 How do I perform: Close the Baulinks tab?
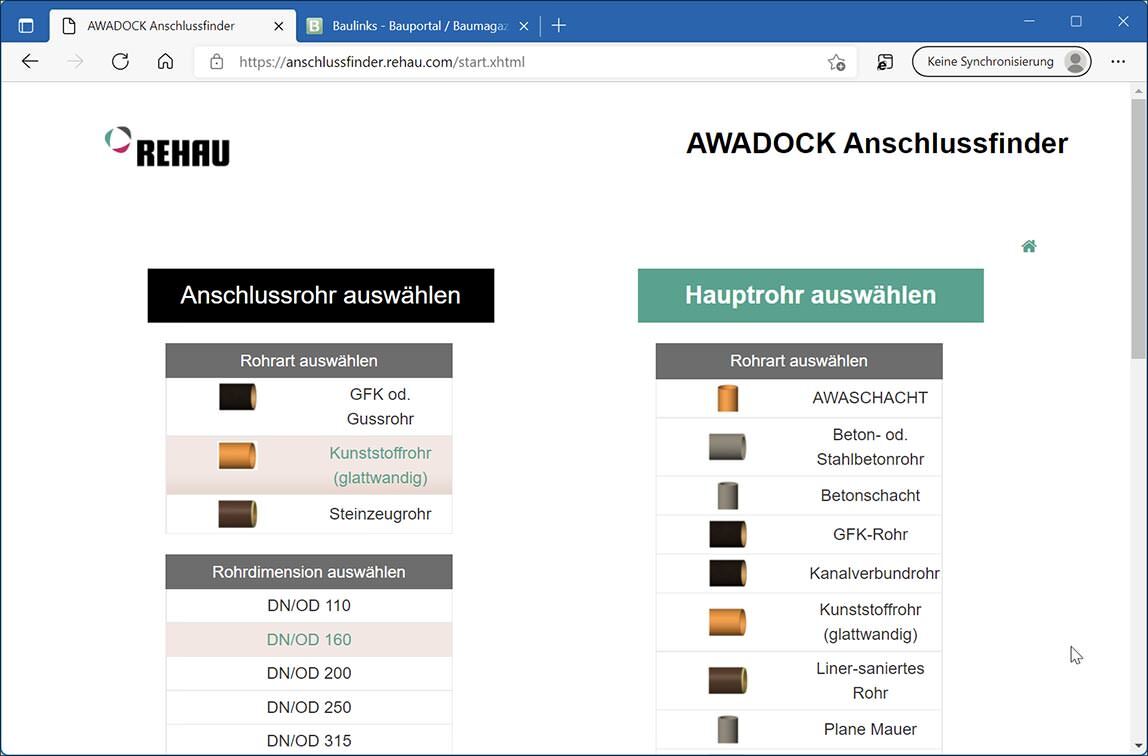click(x=523, y=26)
